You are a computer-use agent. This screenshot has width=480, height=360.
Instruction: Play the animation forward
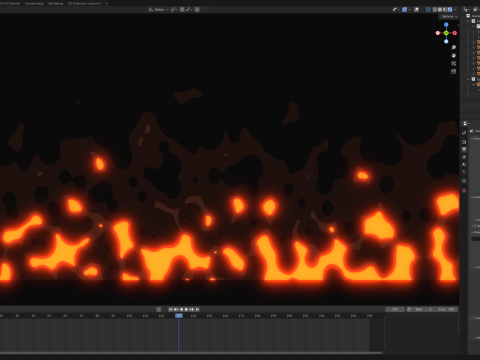[x=186, y=309]
